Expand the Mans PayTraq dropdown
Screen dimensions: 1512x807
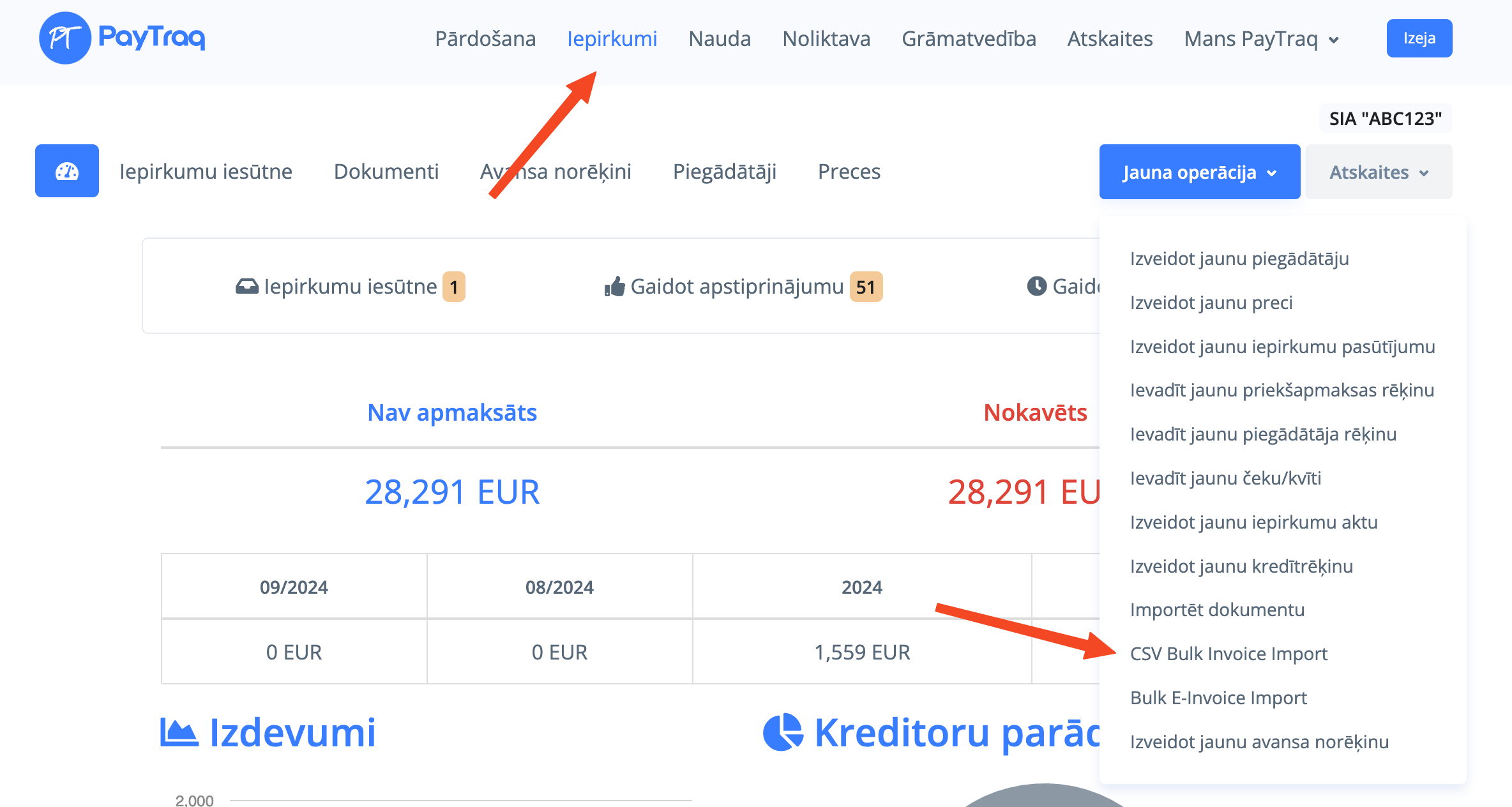1261,39
